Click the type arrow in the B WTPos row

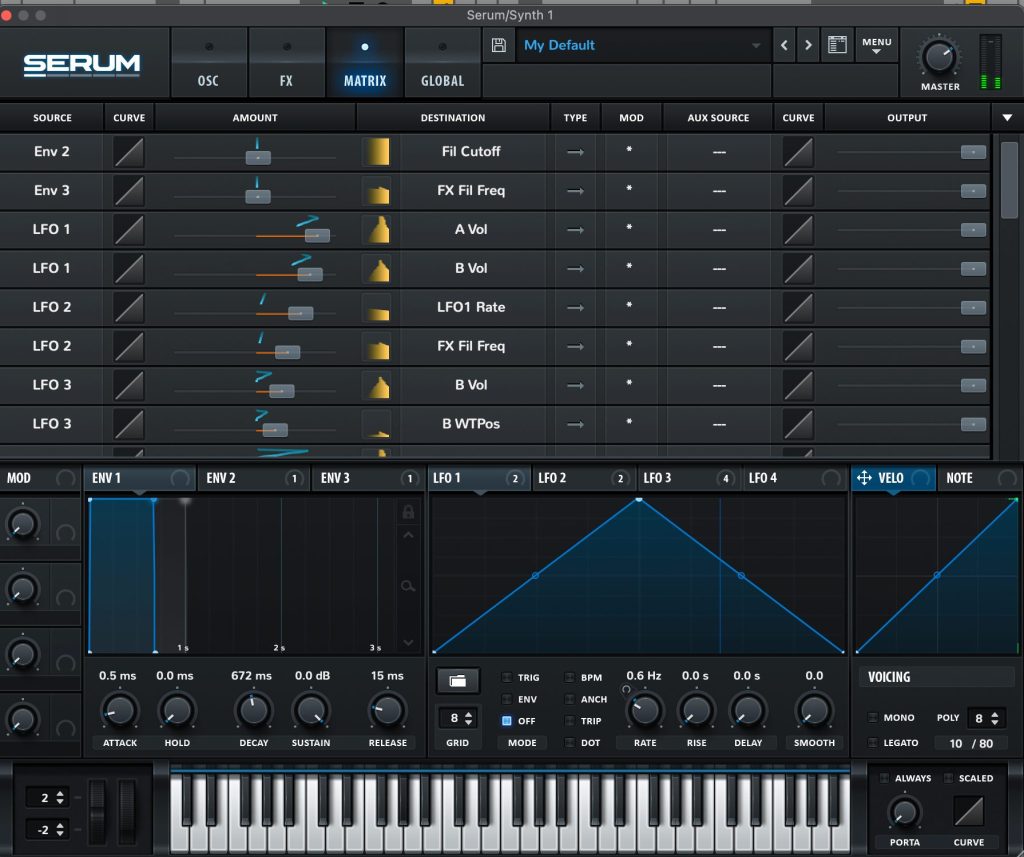(x=575, y=424)
